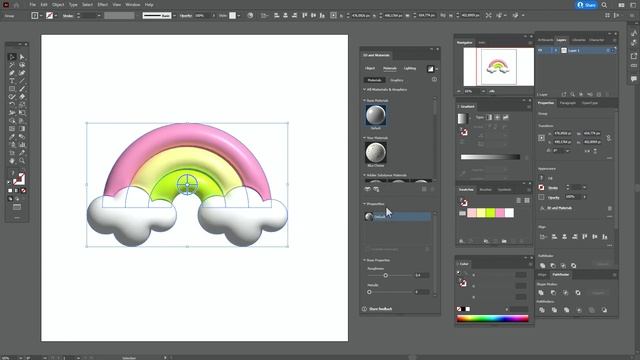The width and height of the screenshot is (640, 360).
Task: Click Divide in Pathfinders row
Action: 542,310
